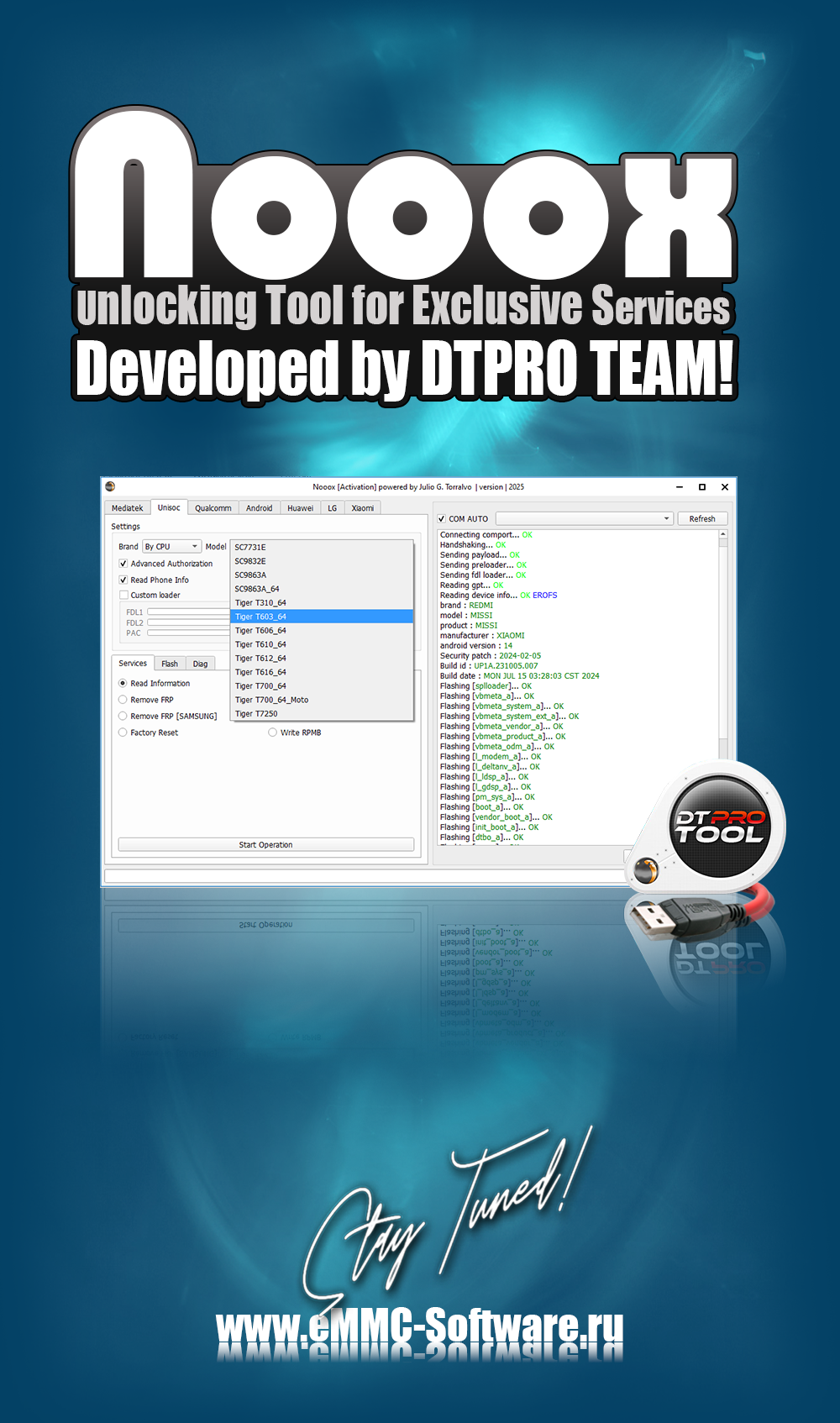This screenshot has width=840, height=1423.
Task: Close the Nooox window
Action: click(x=725, y=487)
